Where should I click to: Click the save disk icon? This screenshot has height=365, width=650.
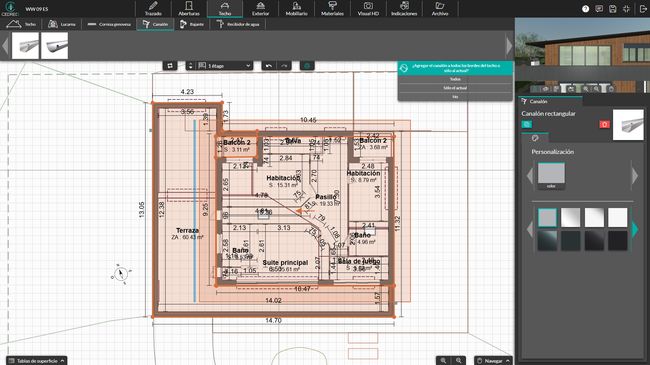point(613,9)
